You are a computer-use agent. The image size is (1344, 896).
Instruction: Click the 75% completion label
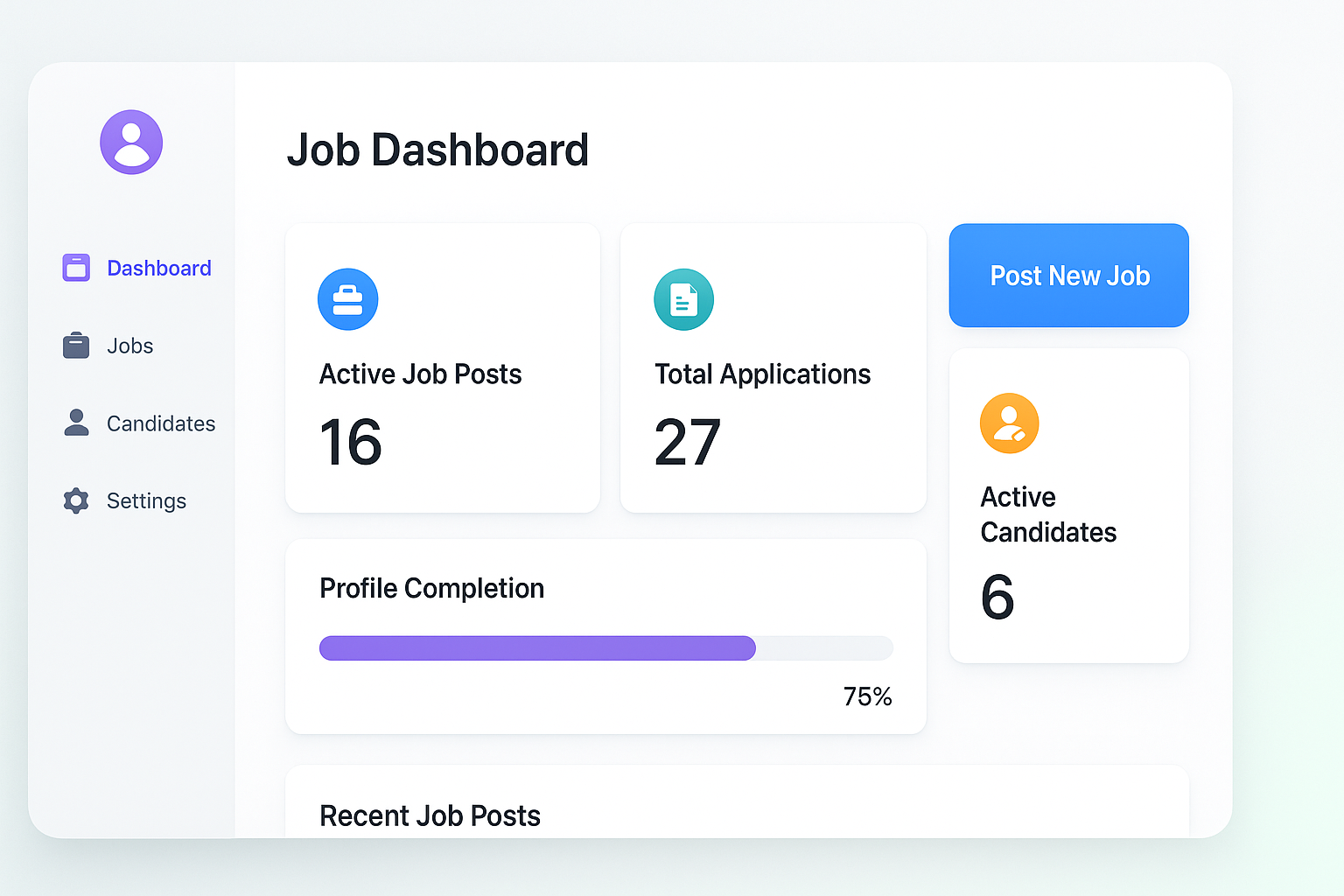coord(867,696)
